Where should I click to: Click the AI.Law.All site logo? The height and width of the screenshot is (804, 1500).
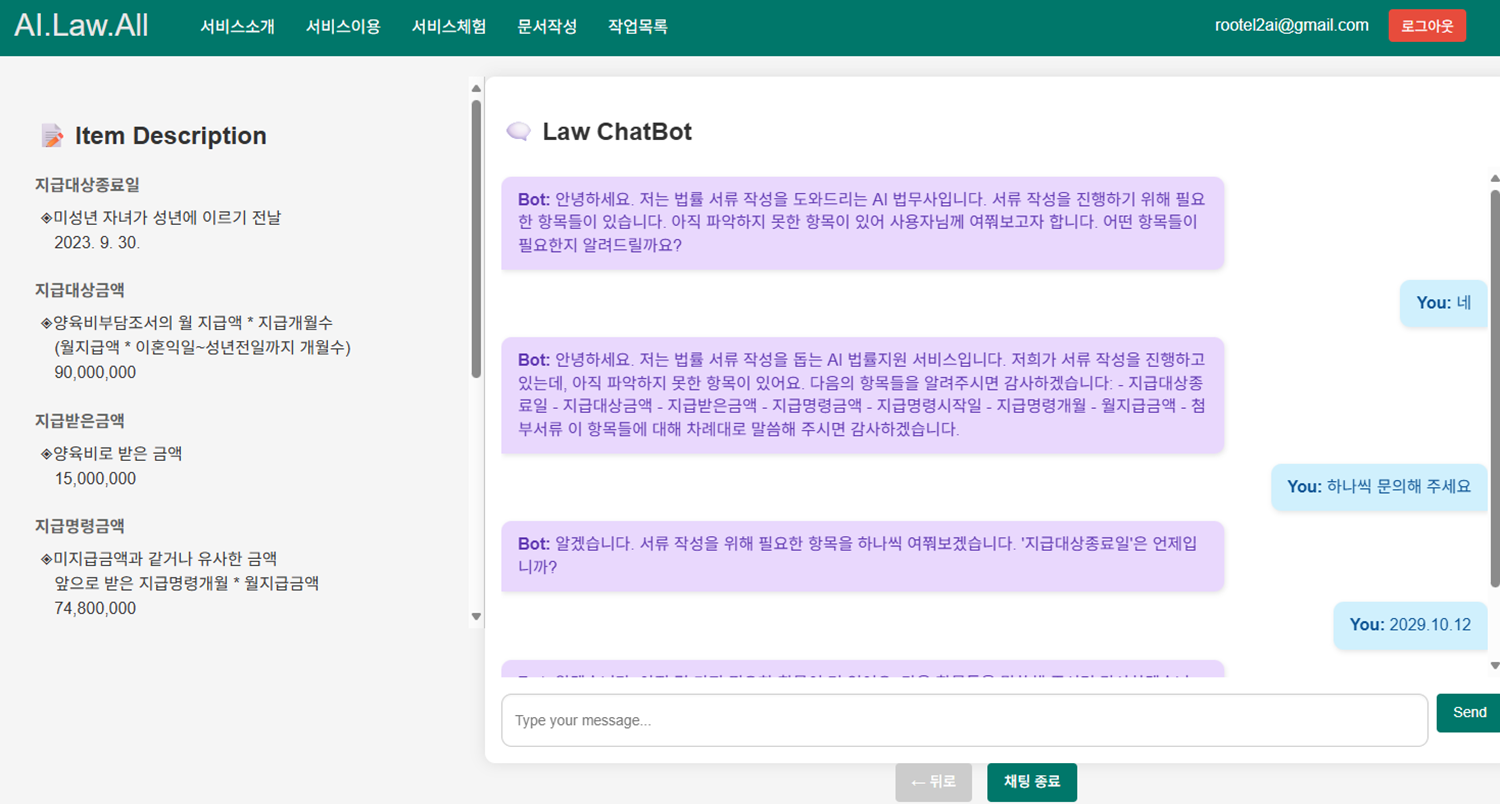click(81, 26)
